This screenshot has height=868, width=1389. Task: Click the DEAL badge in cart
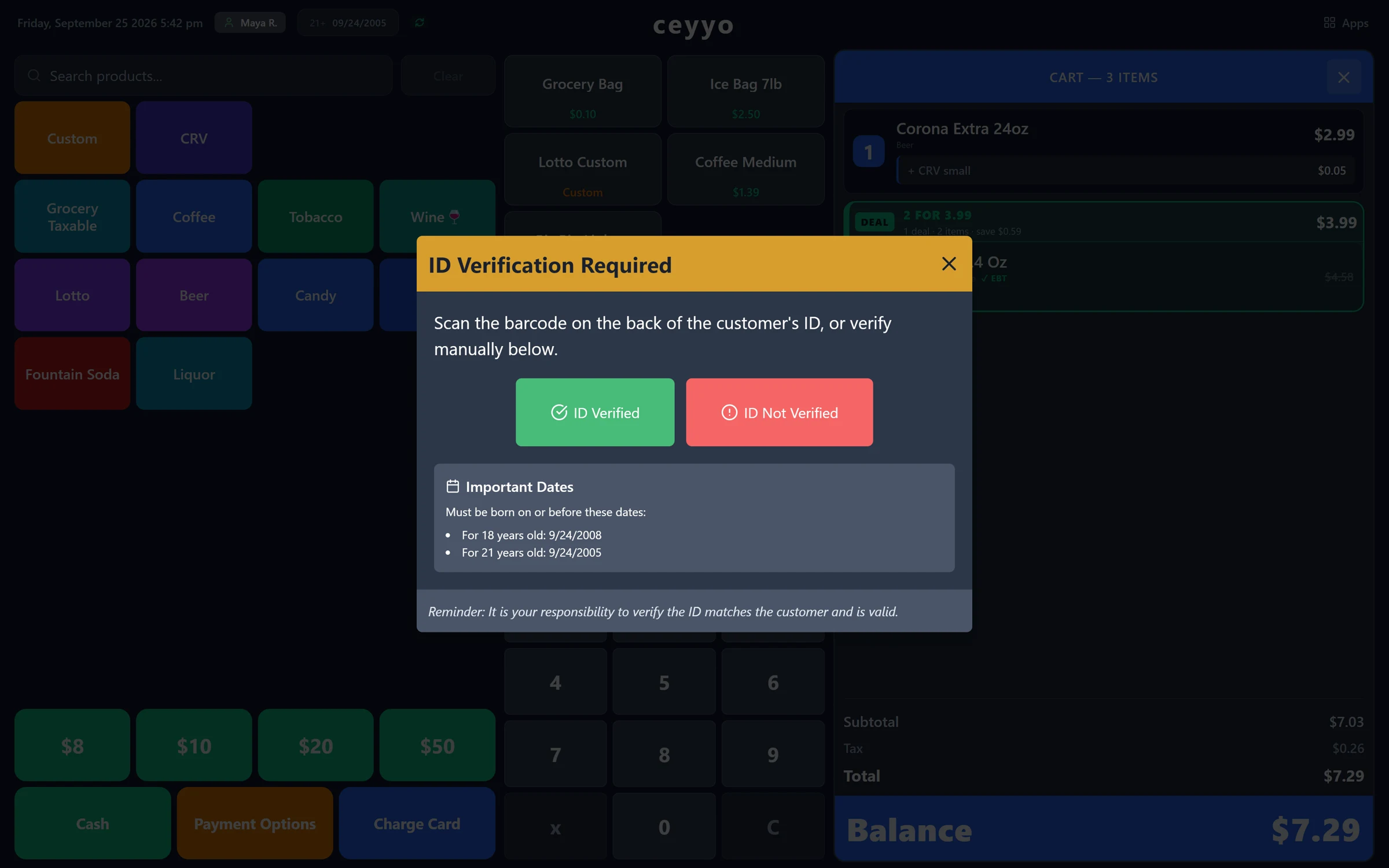(x=874, y=222)
